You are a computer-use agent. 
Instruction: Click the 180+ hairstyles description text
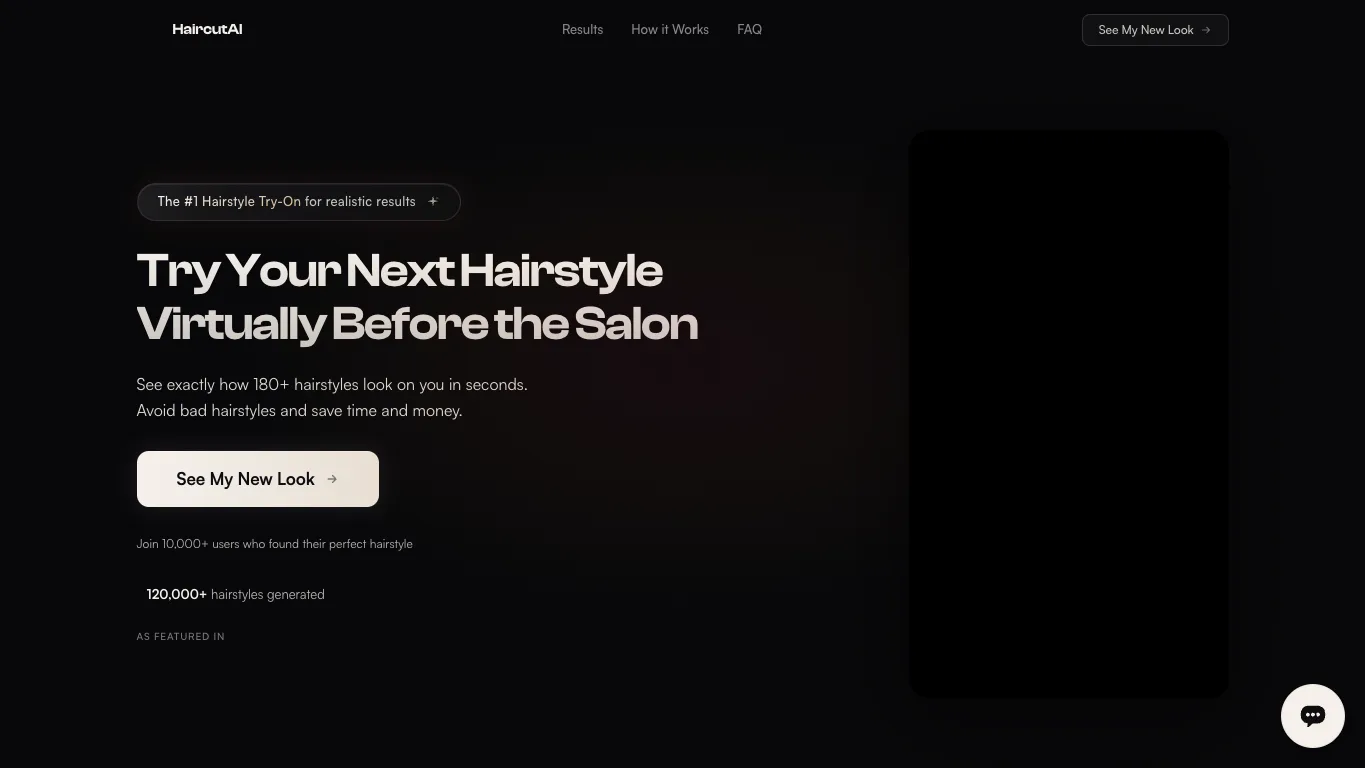pos(332,397)
